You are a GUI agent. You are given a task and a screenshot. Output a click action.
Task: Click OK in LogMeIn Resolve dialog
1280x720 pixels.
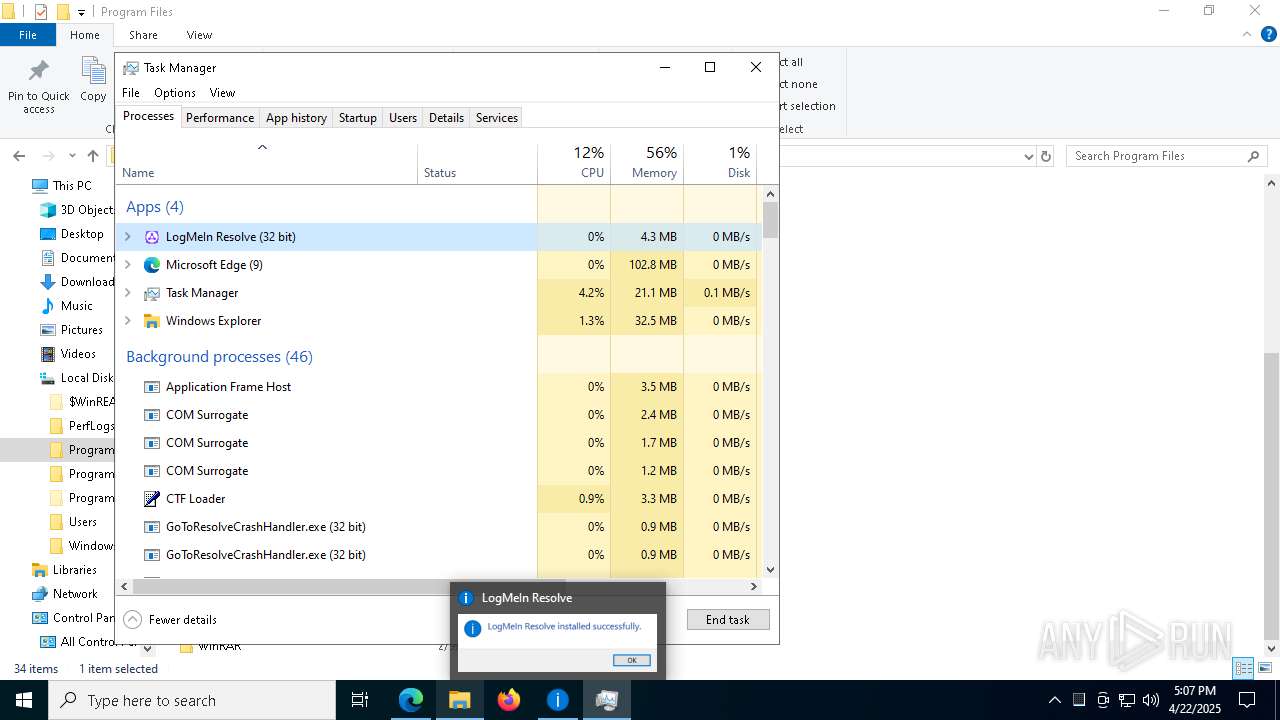tap(632, 660)
